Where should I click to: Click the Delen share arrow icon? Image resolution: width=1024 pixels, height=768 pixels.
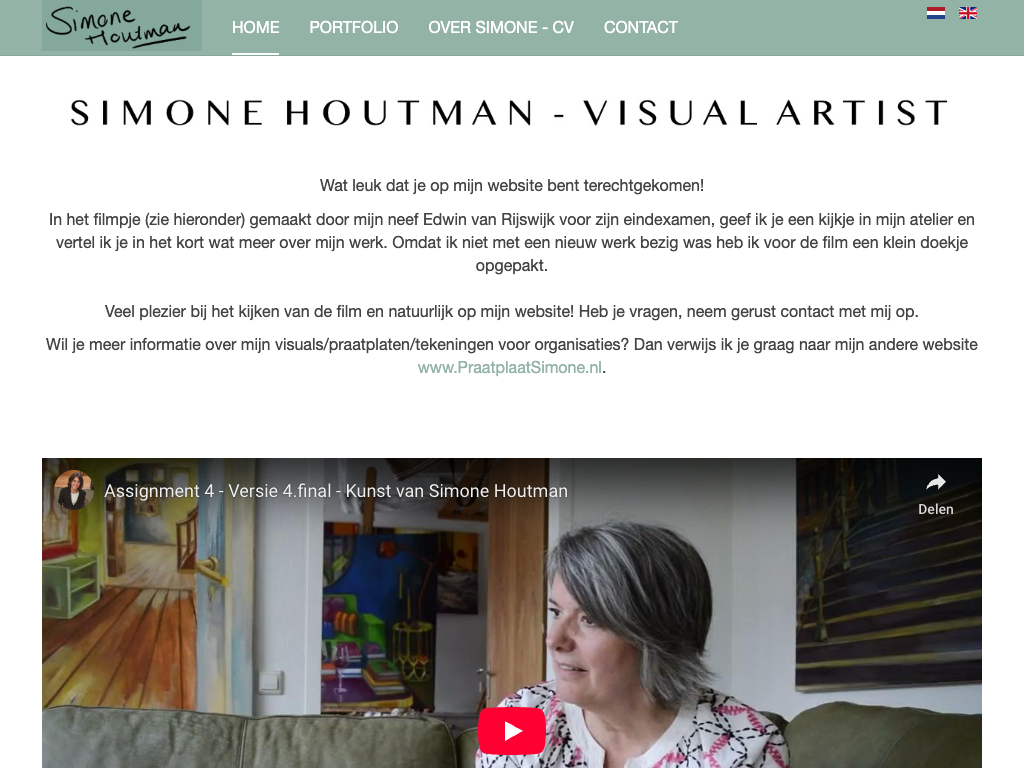[x=936, y=483]
